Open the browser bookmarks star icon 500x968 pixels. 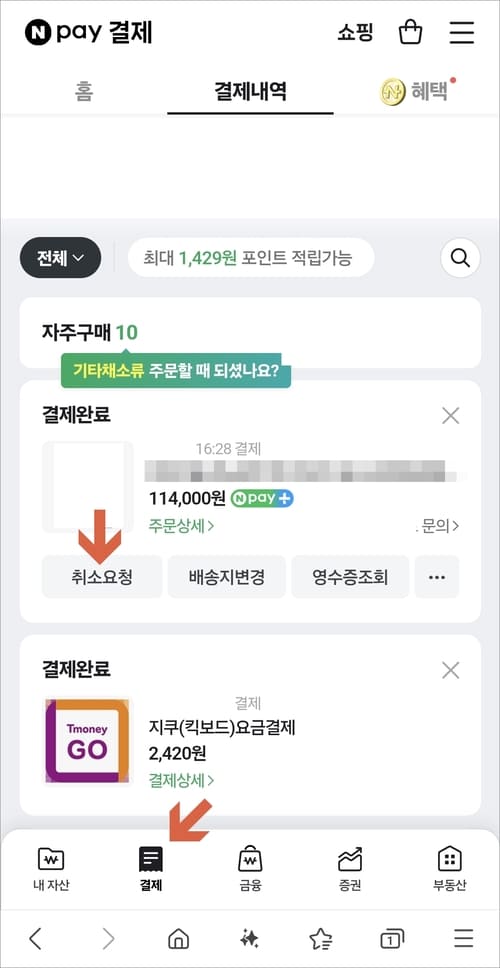click(320, 939)
